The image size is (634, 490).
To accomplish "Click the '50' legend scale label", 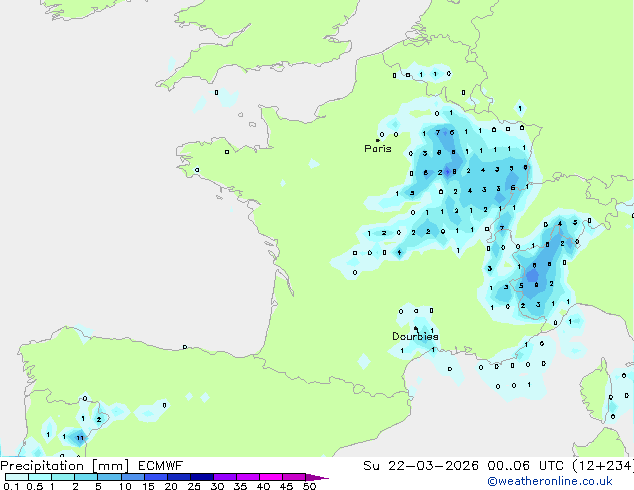I will (x=310, y=486).
